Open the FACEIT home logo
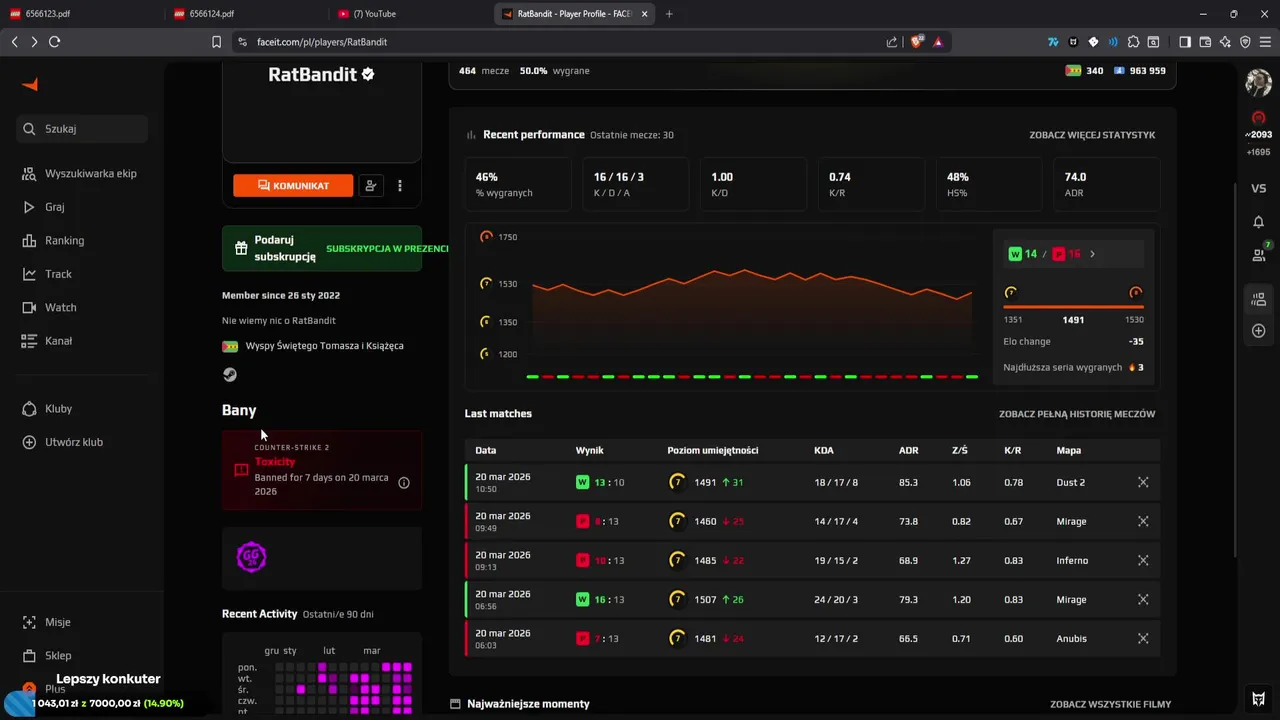 30,85
